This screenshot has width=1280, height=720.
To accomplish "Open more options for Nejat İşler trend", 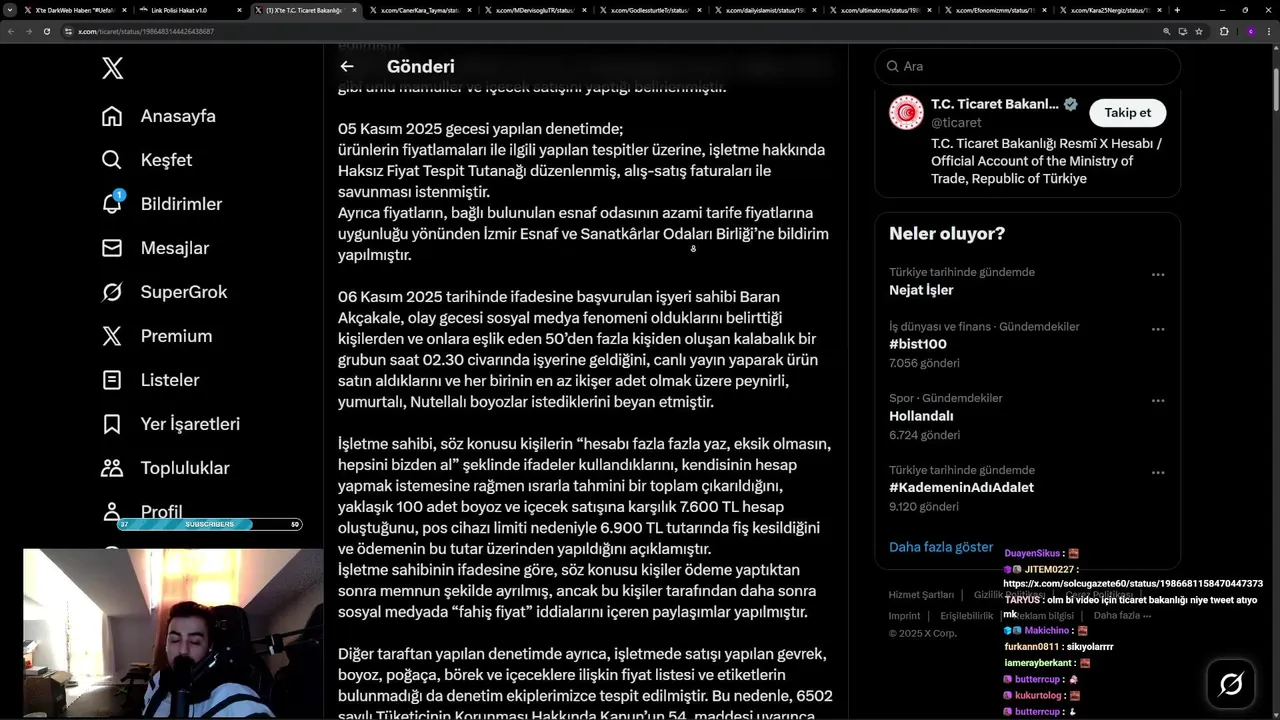I will click(1158, 274).
